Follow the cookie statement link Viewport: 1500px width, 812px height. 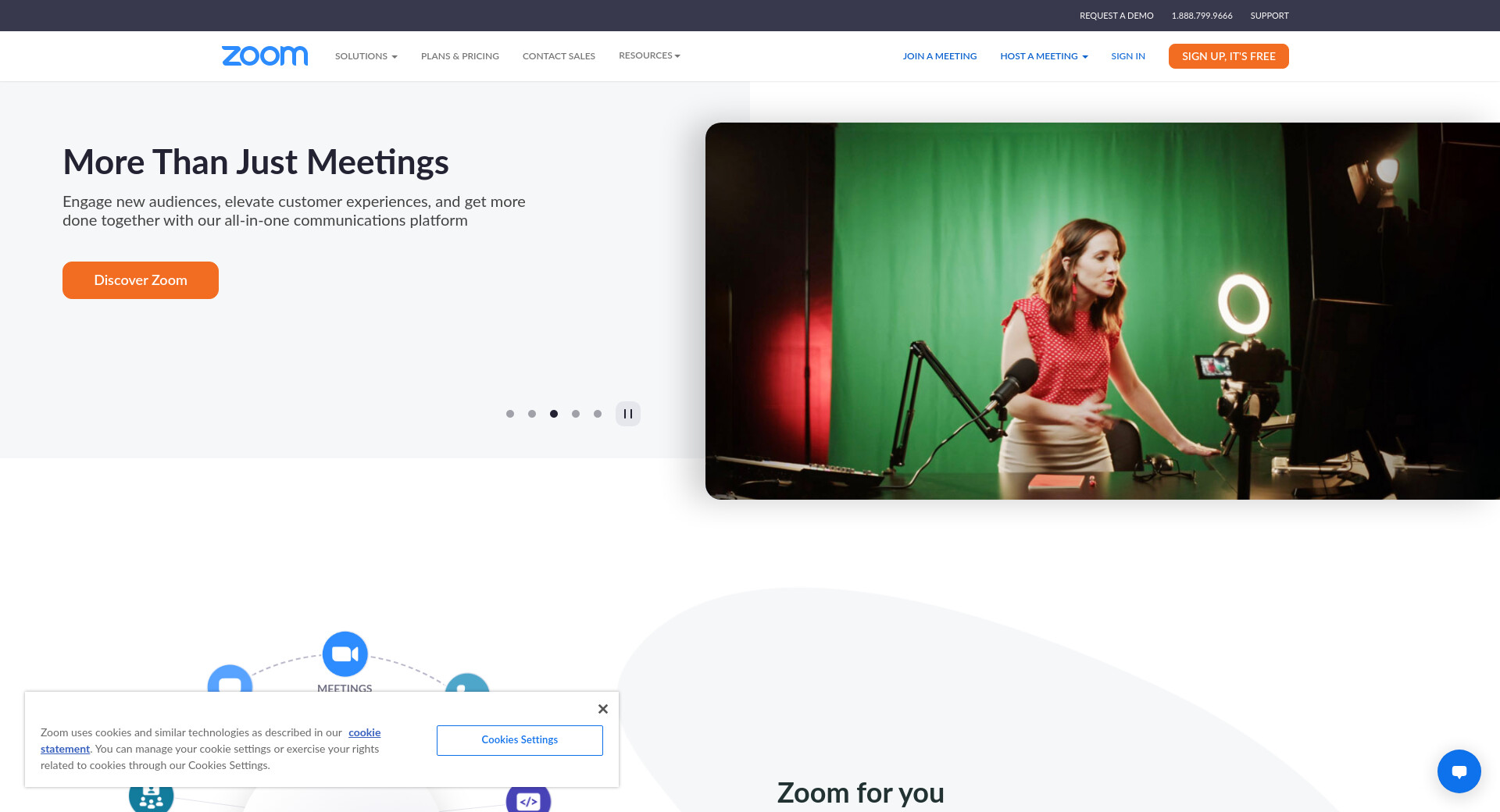(364, 732)
